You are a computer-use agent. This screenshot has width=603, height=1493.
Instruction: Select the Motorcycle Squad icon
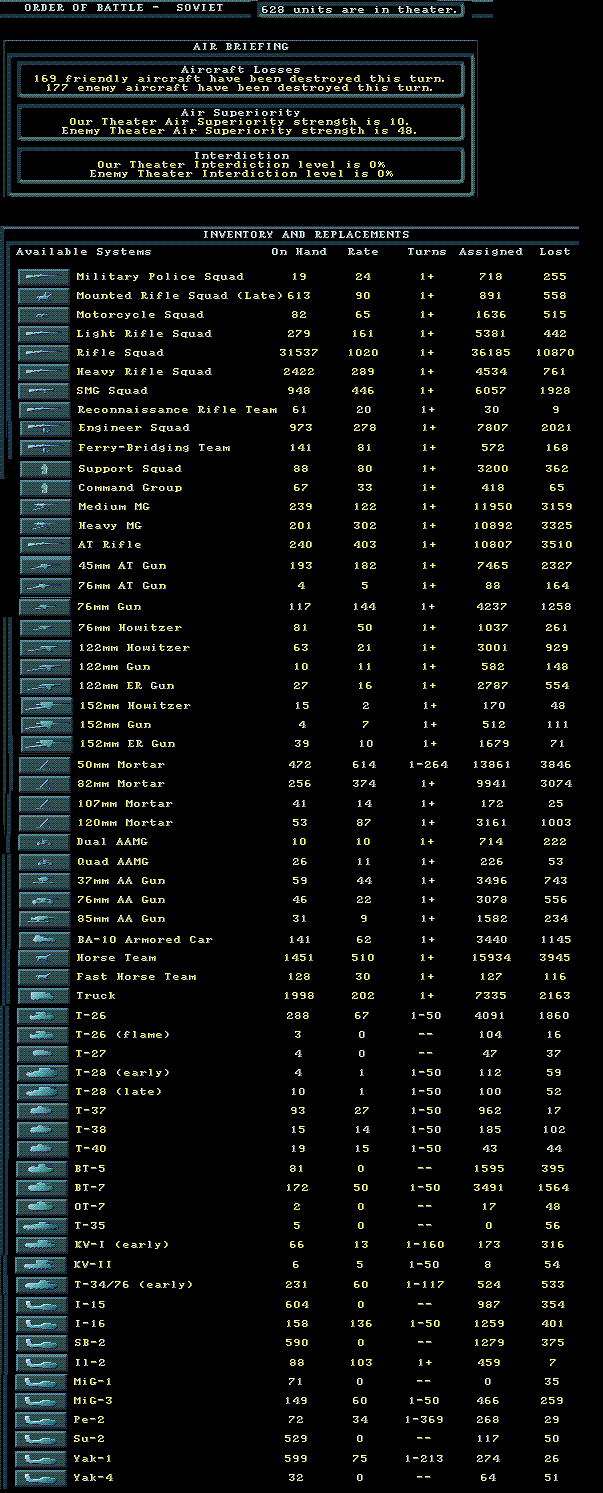tap(44, 315)
